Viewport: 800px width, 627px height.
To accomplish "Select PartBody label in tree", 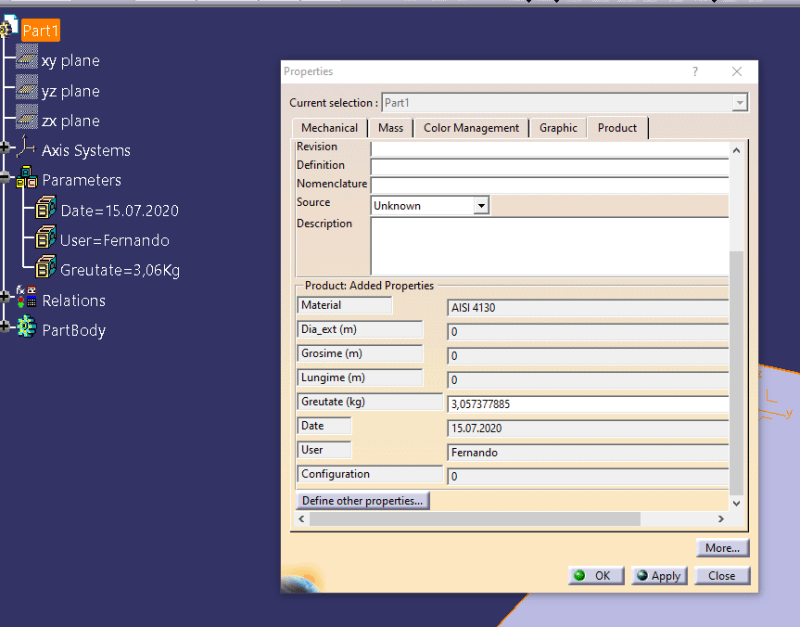I will [73, 330].
